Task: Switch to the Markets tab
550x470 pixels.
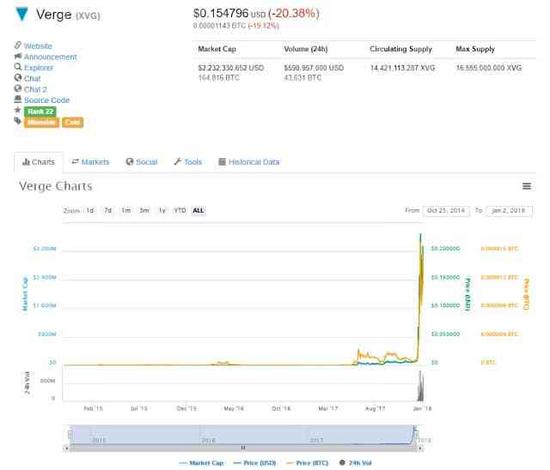Action: pos(90,162)
